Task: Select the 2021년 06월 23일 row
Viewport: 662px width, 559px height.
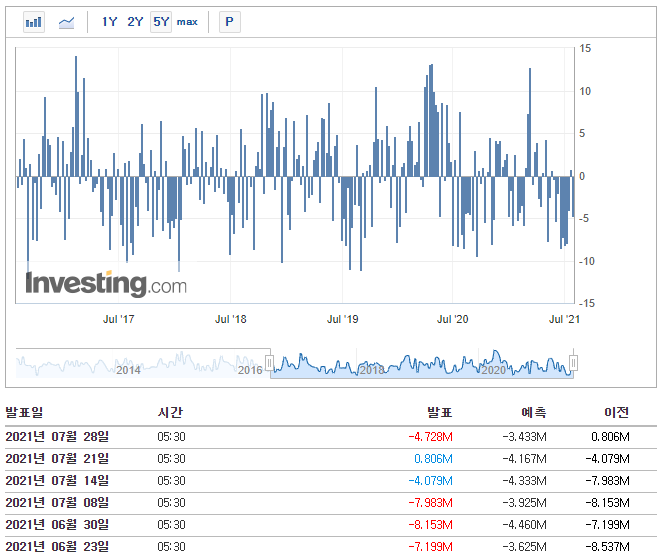Action: coord(331,547)
